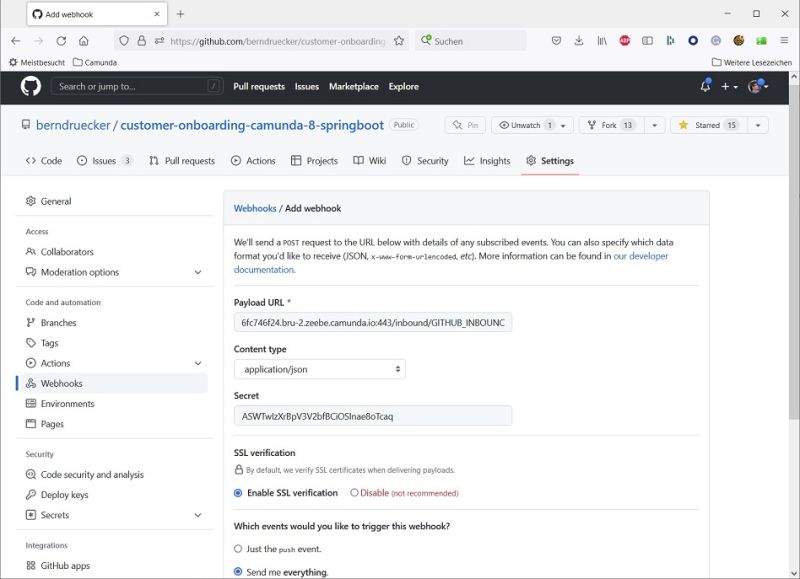Open Pull requests in the top navigation

259,87
